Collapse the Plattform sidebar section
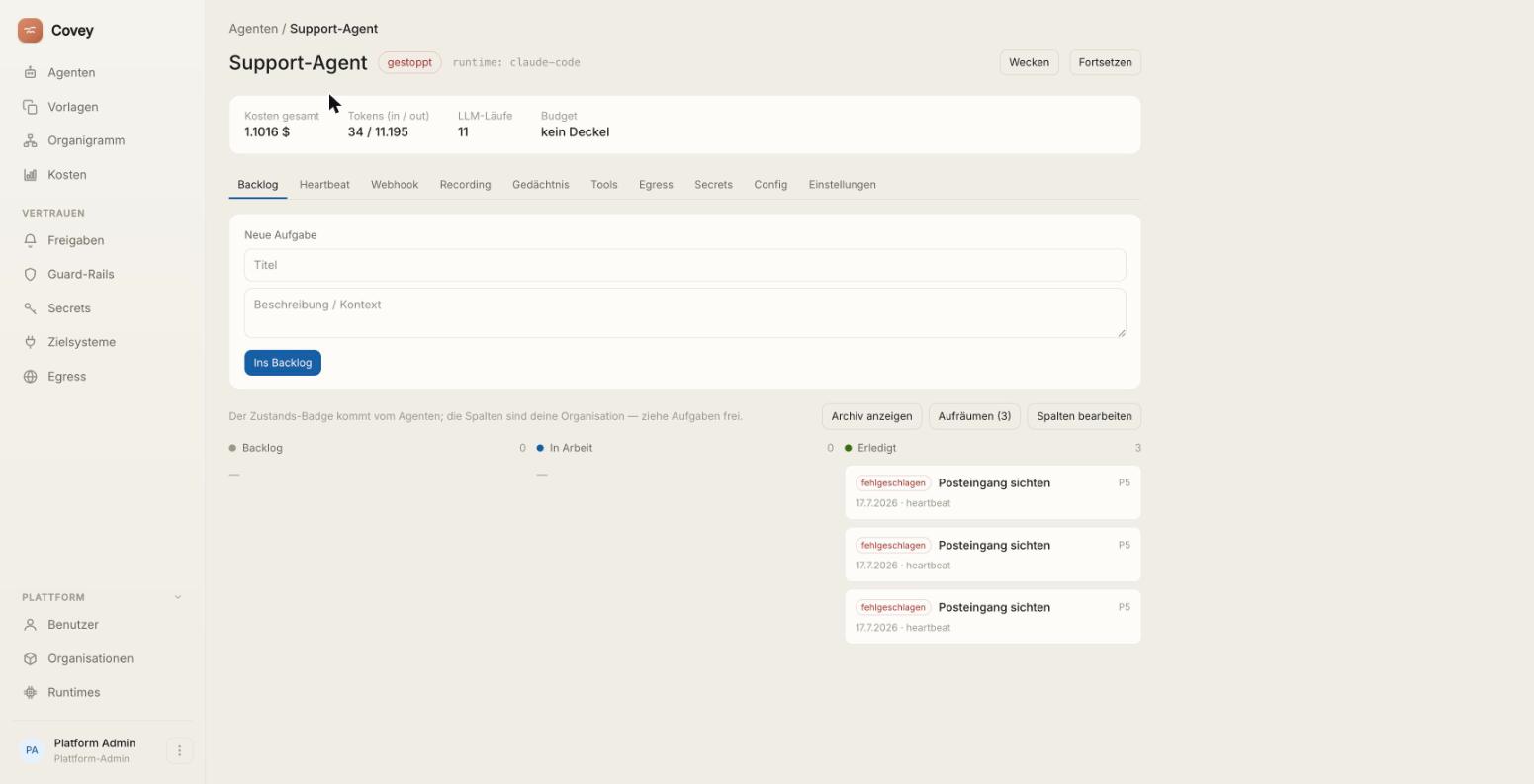Image resolution: width=1534 pixels, height=784 pixels. point(178,597)
